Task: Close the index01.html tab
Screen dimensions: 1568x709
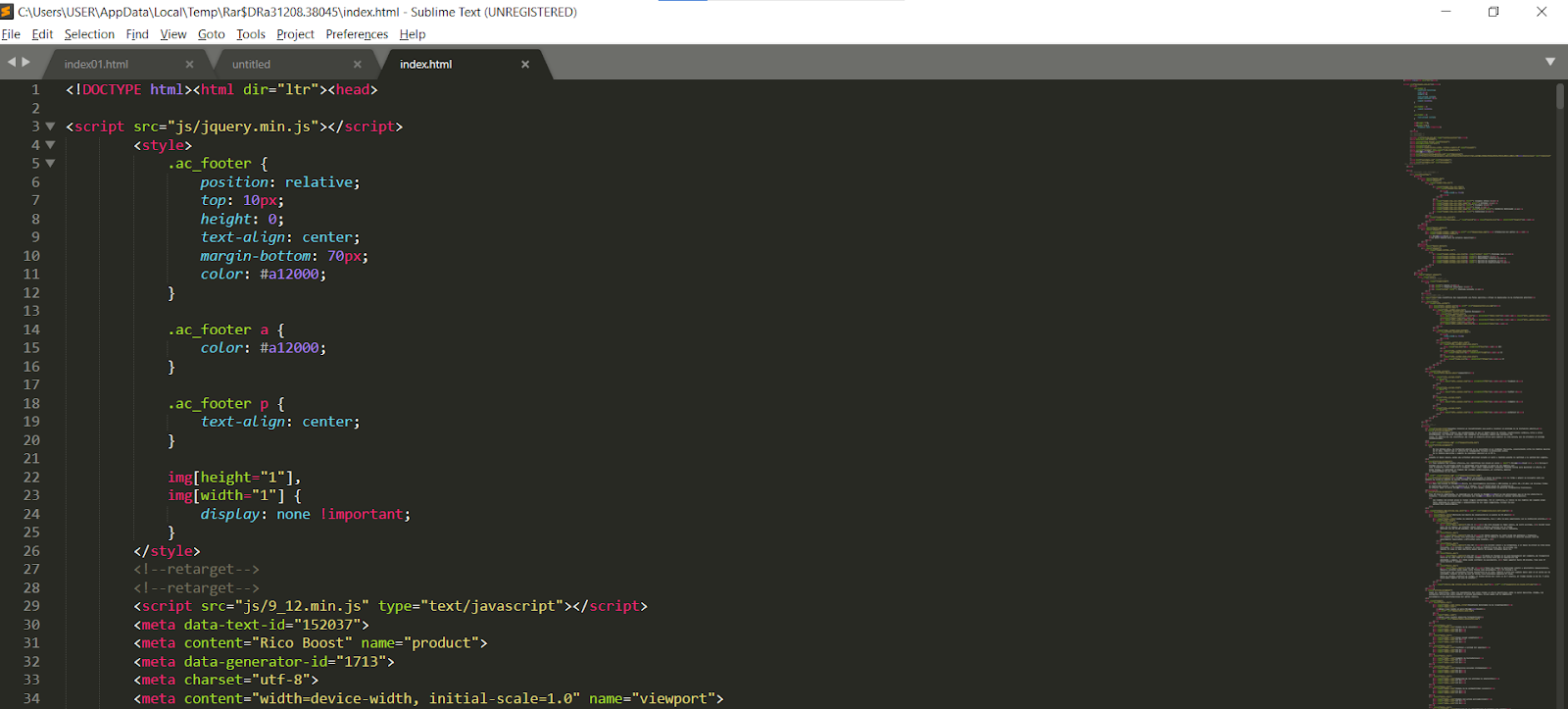Action: click(189, 65)
